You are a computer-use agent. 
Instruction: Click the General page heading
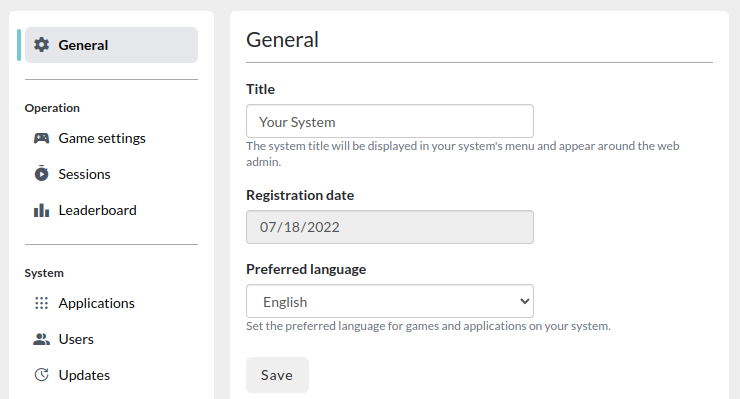282,40
